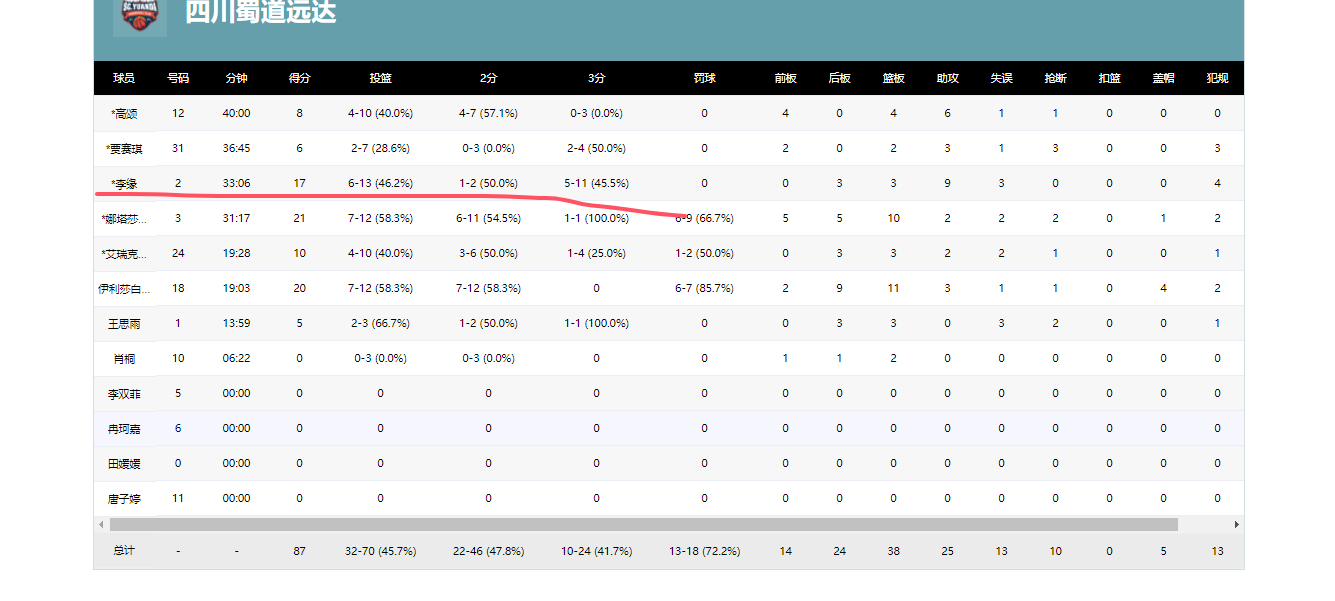Click the 3分 column header
The width and height of the screenshot is (1335, 601).
[596, 78]
